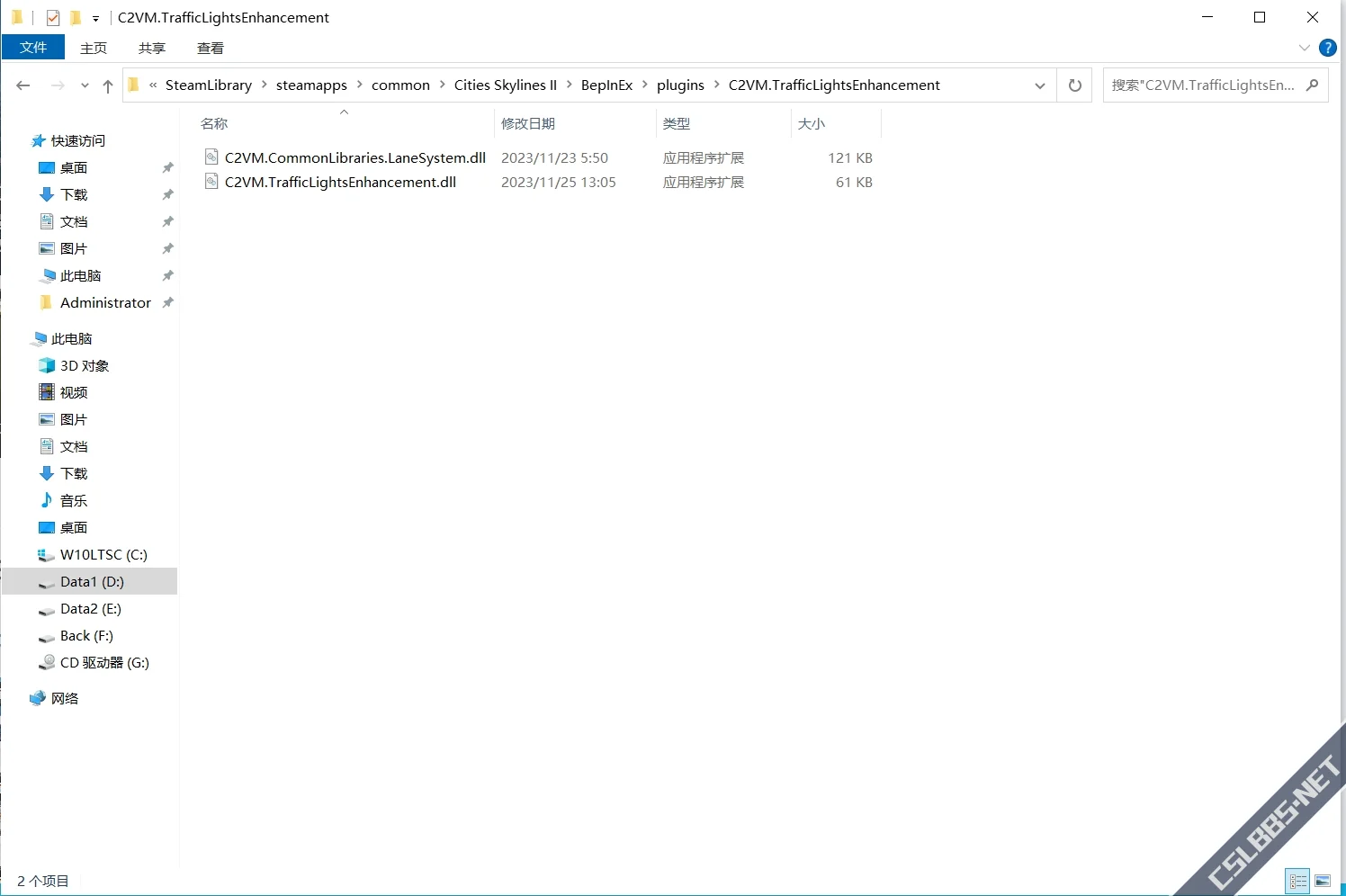Expand breadcrumb chevron after SteamLibrary
Viewport: 1346px width, 896px height.
265,85
